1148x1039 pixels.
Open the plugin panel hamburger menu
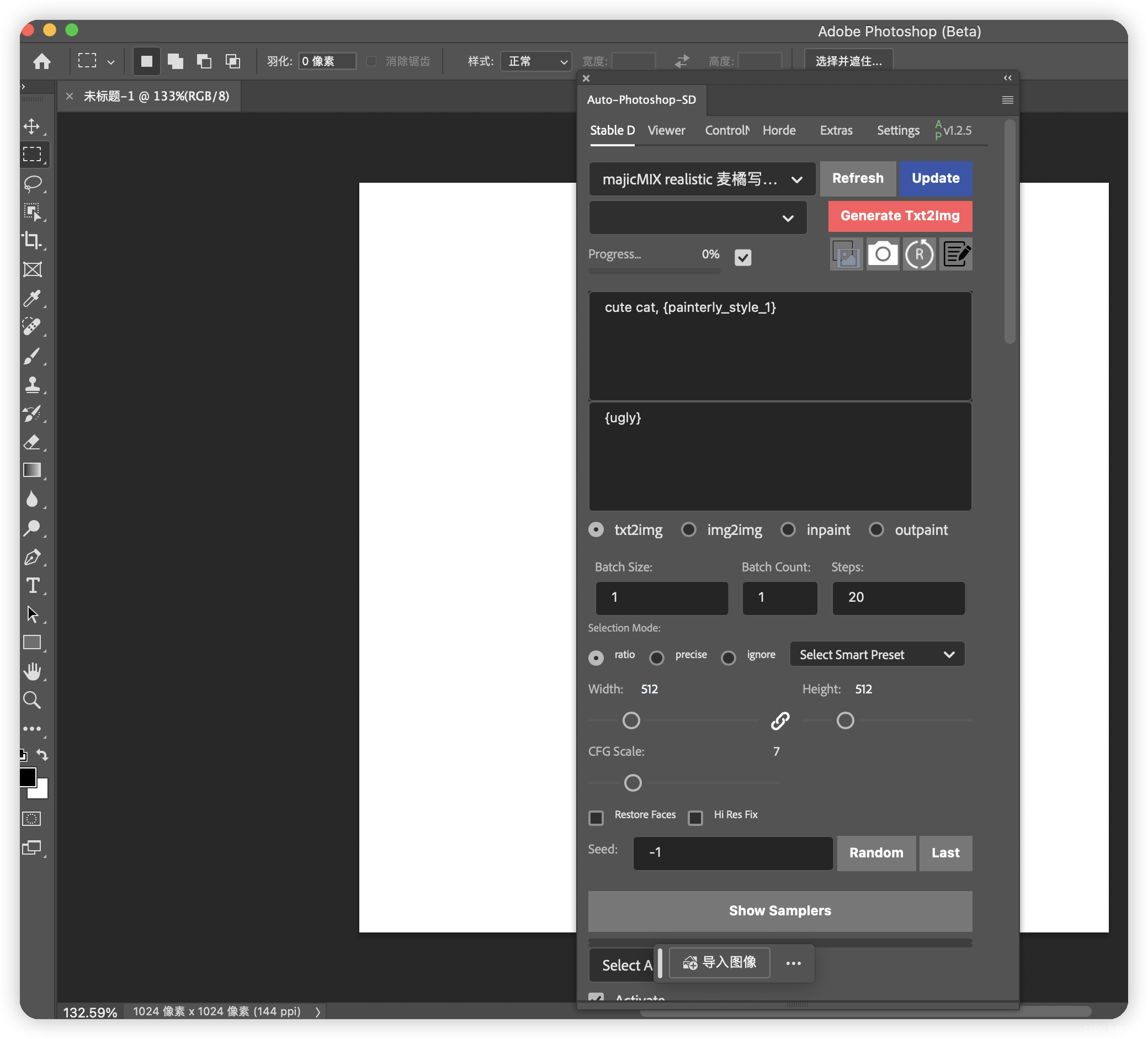click(x=1007, y=100)
